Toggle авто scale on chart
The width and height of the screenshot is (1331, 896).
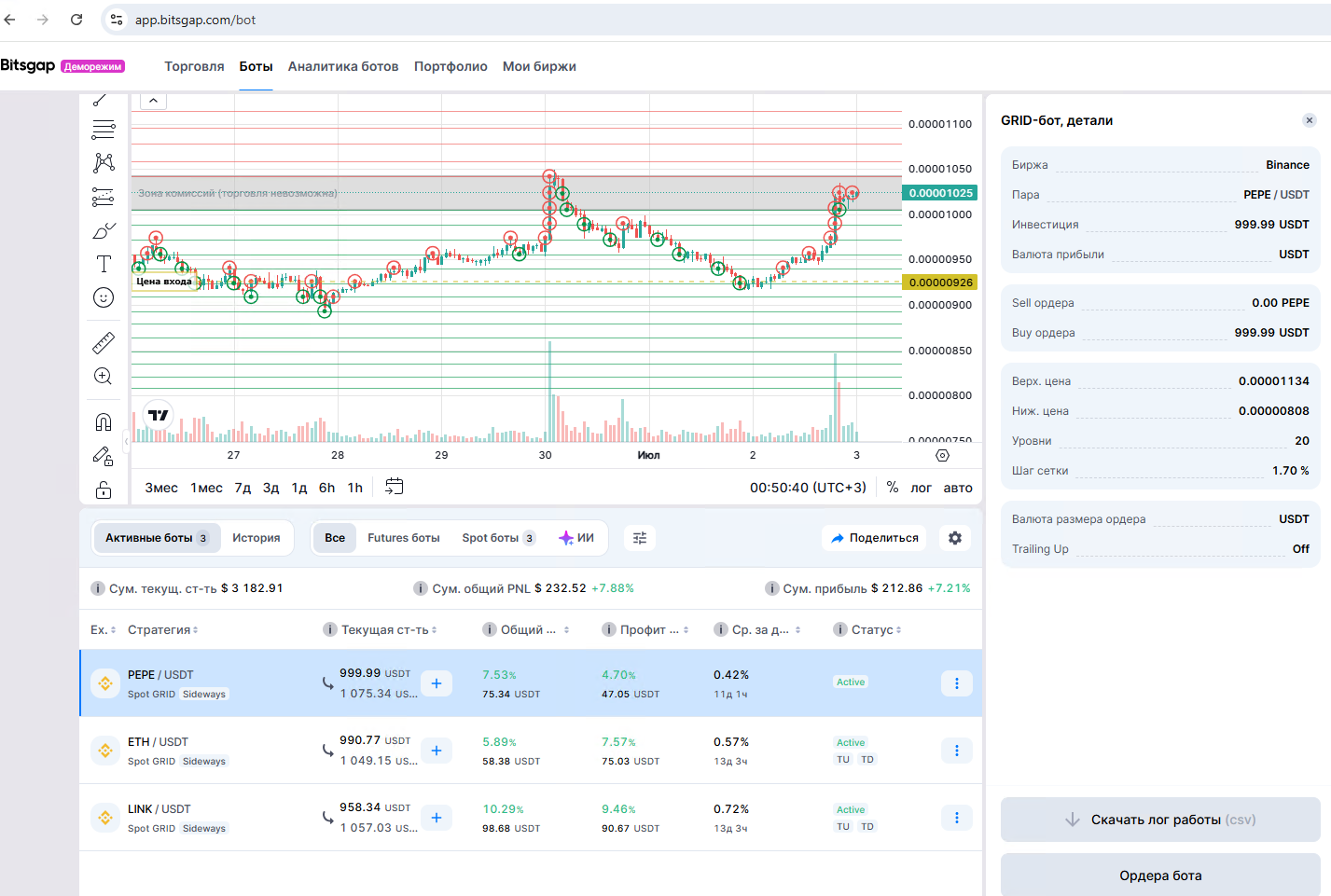click(x=958, y=488)
